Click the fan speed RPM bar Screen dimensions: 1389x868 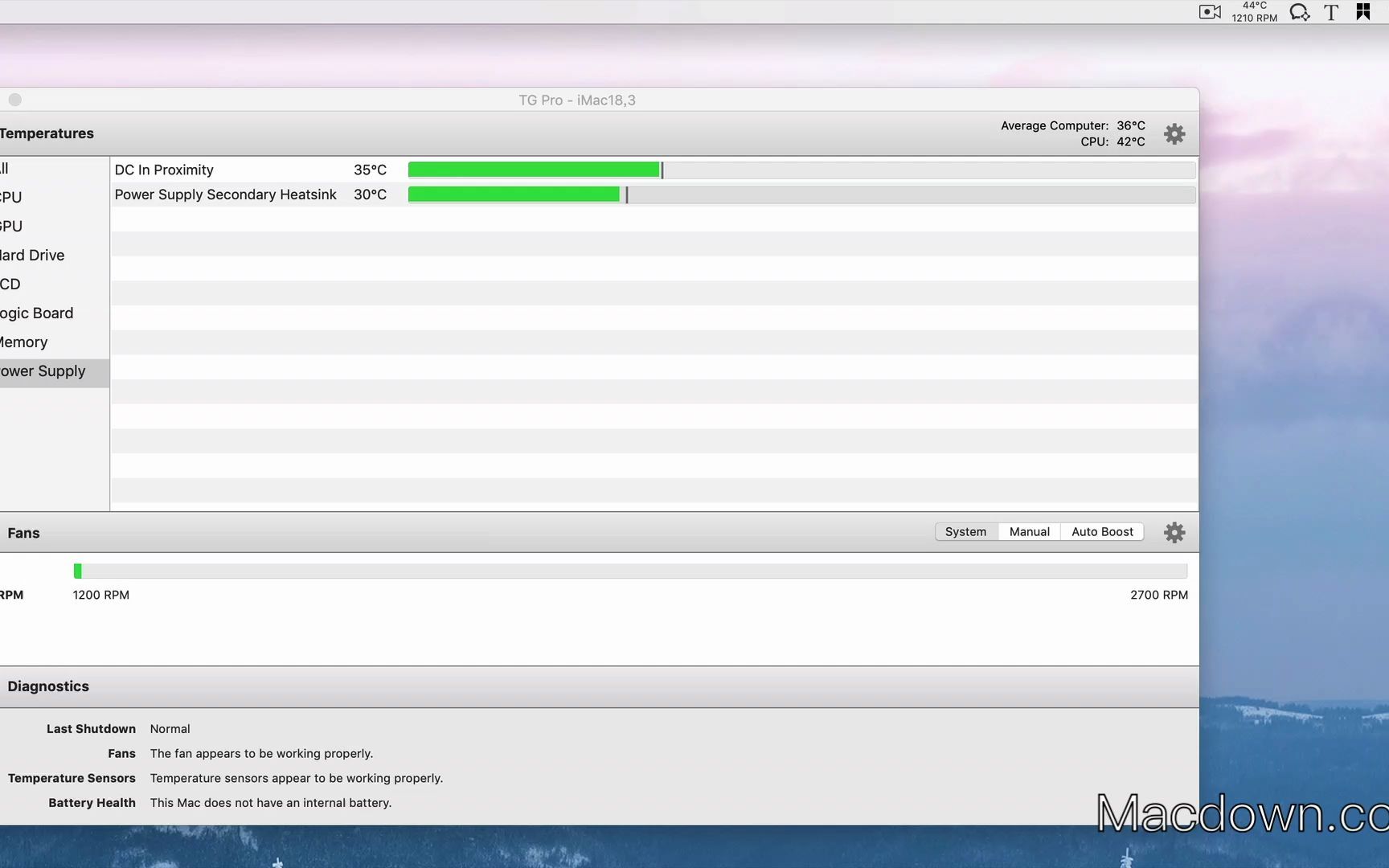[630, 571]
